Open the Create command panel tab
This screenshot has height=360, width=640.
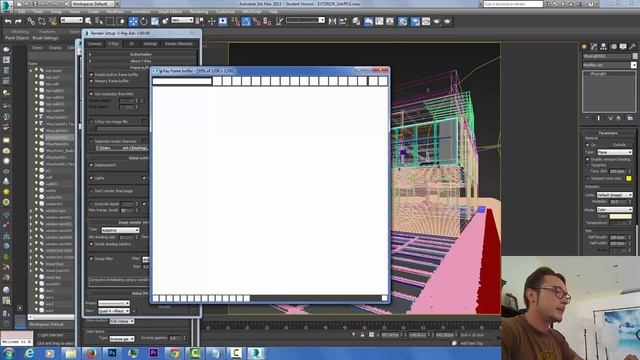point(584,47)
